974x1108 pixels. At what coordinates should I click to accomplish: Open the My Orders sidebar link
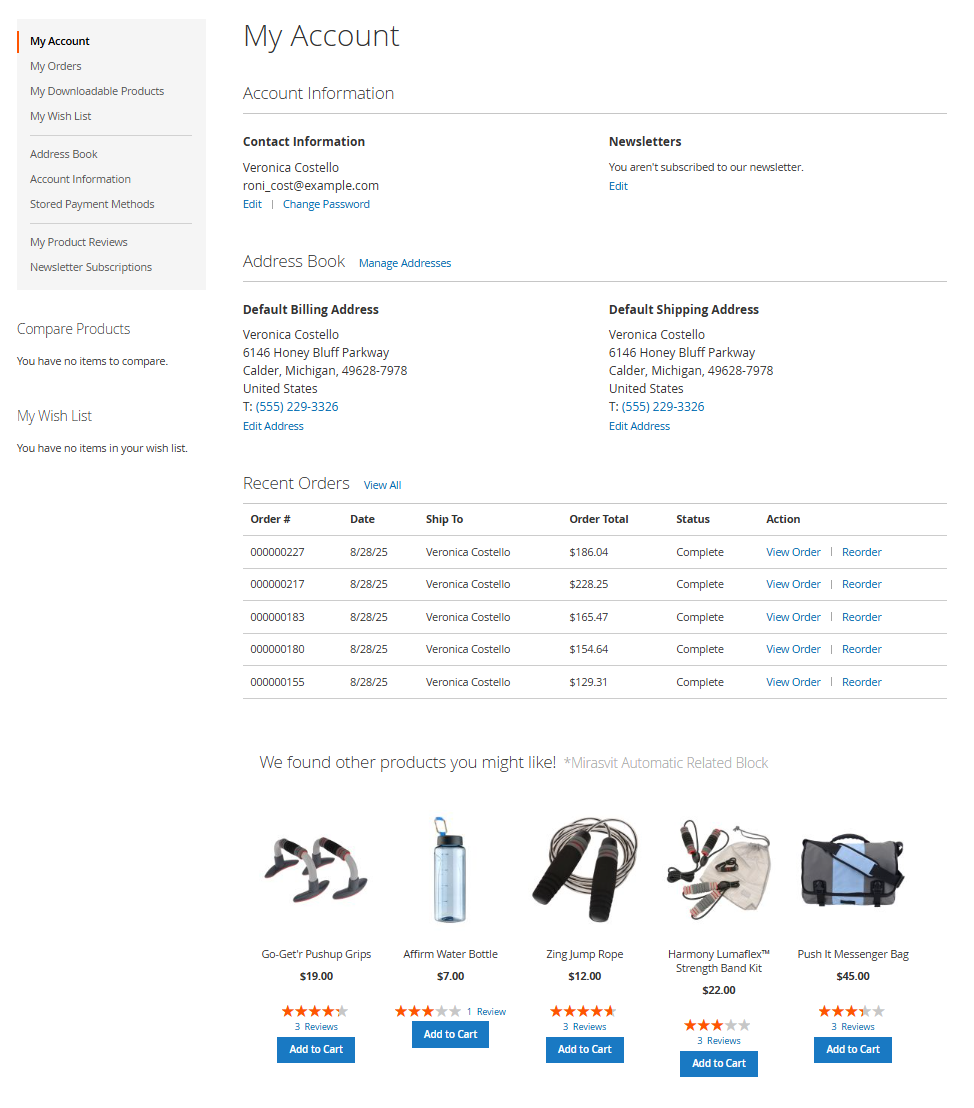click(55, 65)
